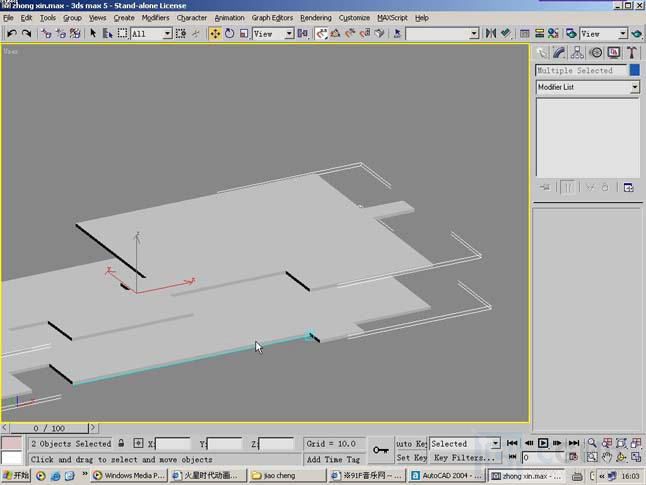
Task: Click Bind to Space Warp icon
Action: (x=75, y=33)
